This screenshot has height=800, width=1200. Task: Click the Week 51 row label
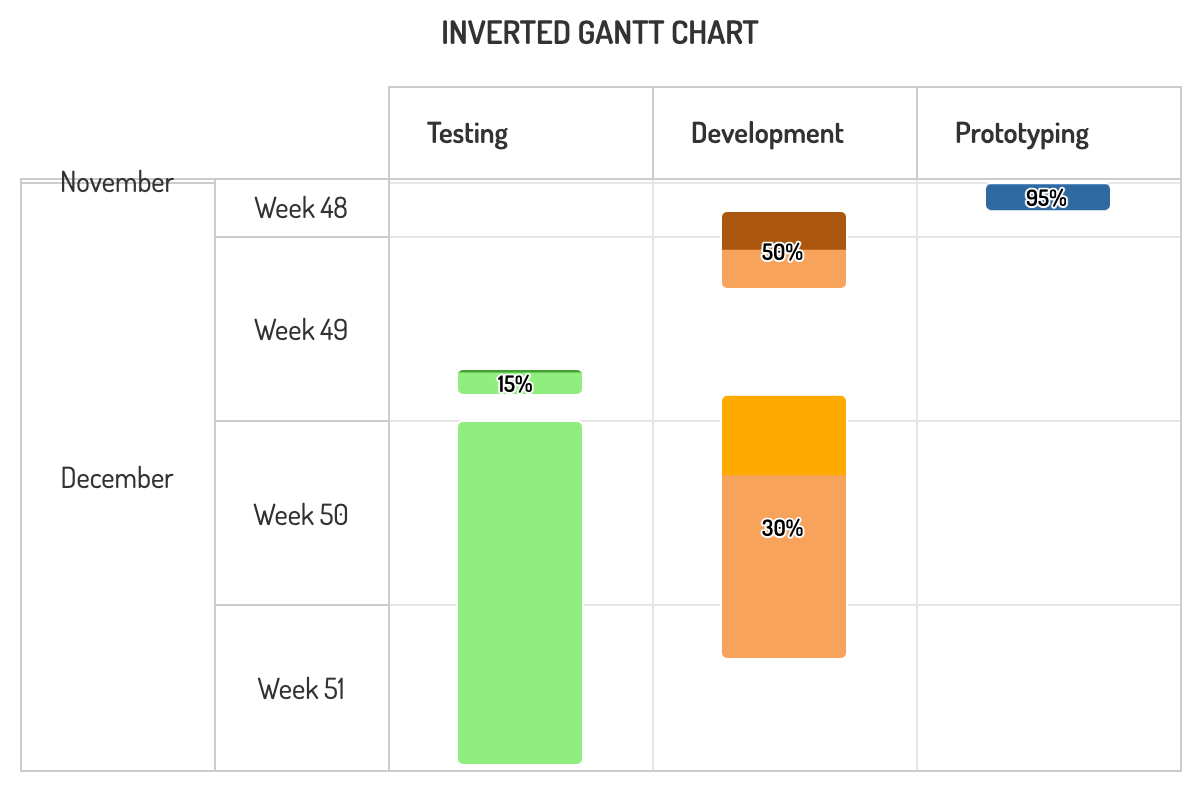point(301,689)
